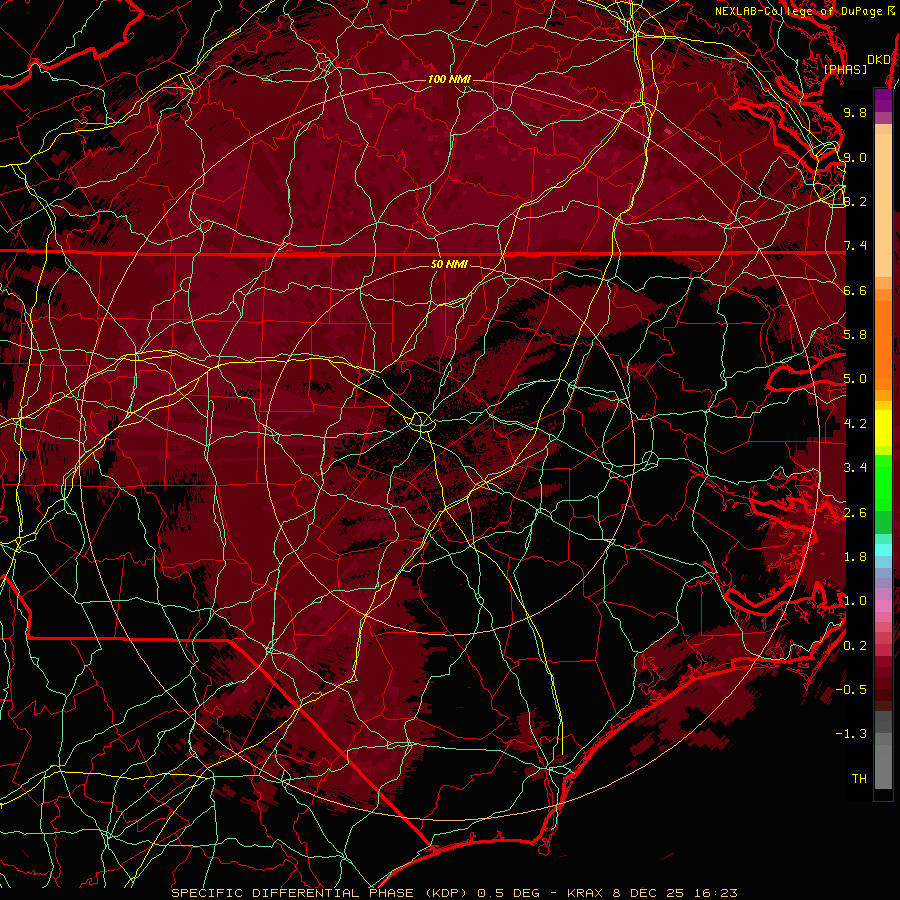Pick the purple swatch at the top of the color bar
Viewport: 900px width, 900px height.
point(883,100)
